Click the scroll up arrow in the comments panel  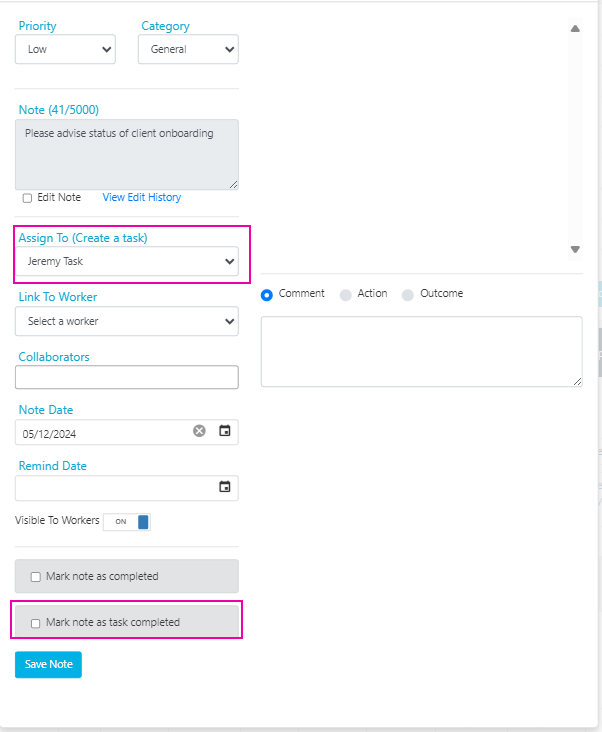(575, 29)
